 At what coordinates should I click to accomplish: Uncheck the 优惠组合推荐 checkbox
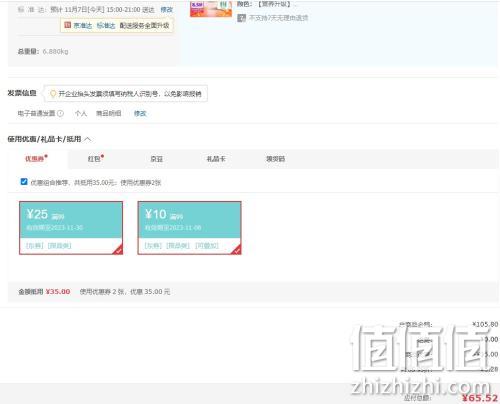click(24, 182)
